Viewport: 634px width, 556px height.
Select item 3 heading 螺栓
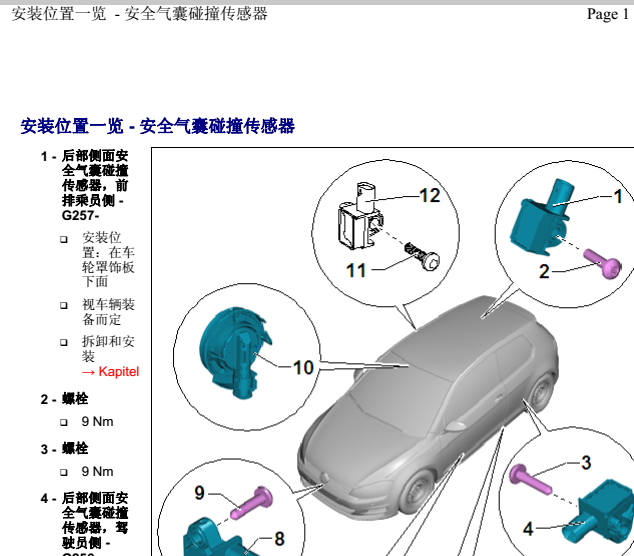click(x=75, y=448)
